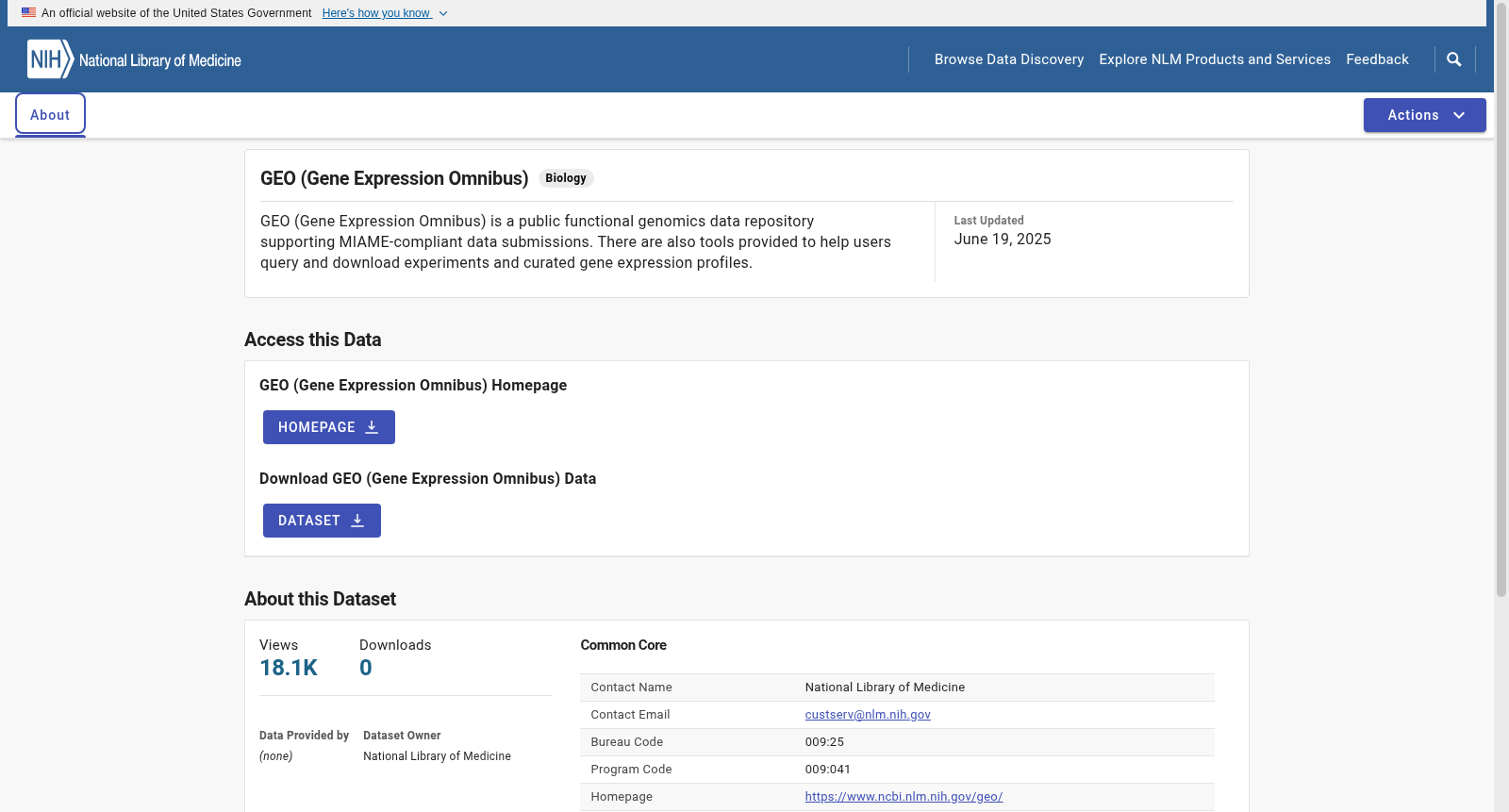
Task: Click the GEO (Gene Expression Omnibus) title heading
Action: (394, 178)
